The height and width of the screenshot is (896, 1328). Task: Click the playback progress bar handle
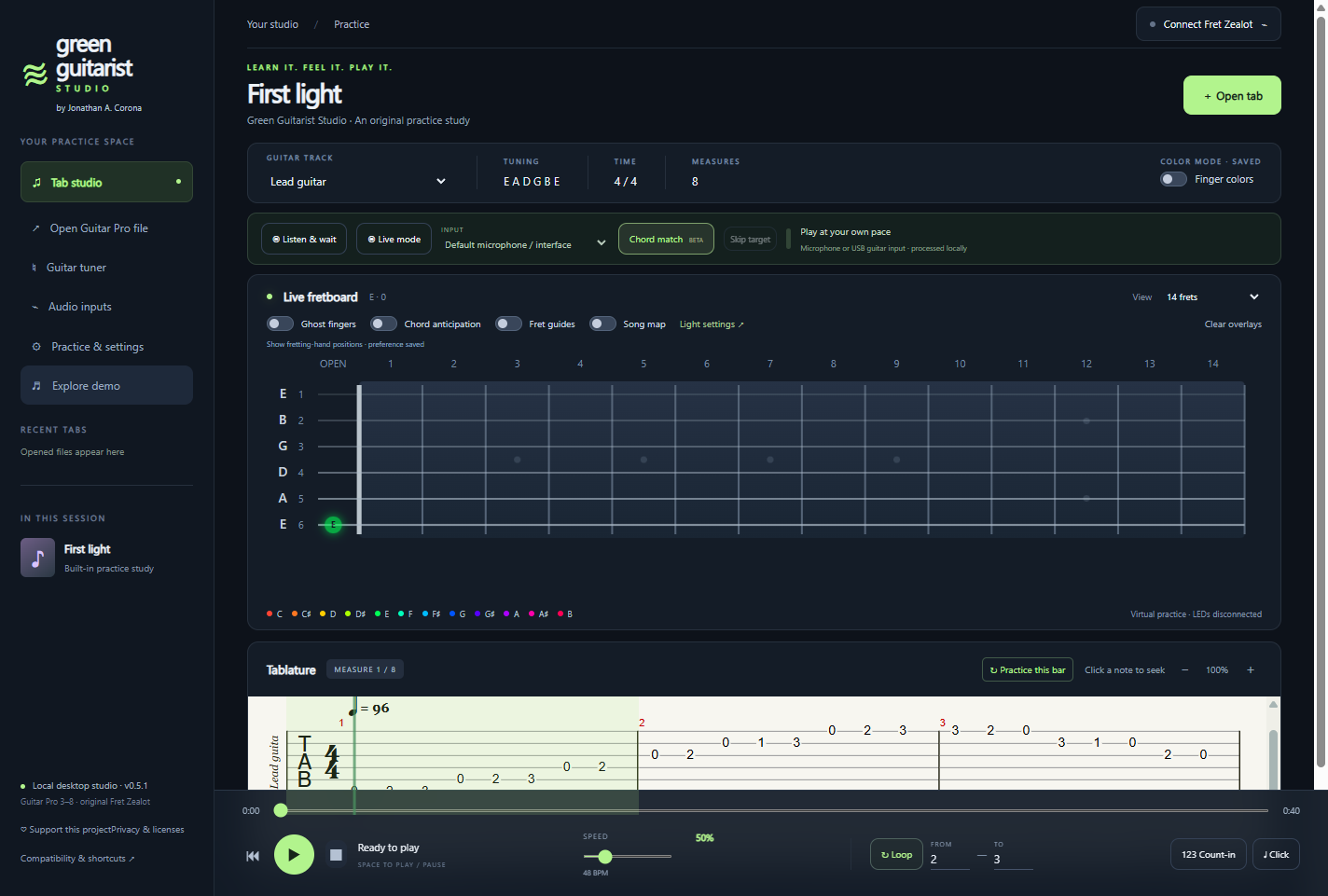click(281, 810)
